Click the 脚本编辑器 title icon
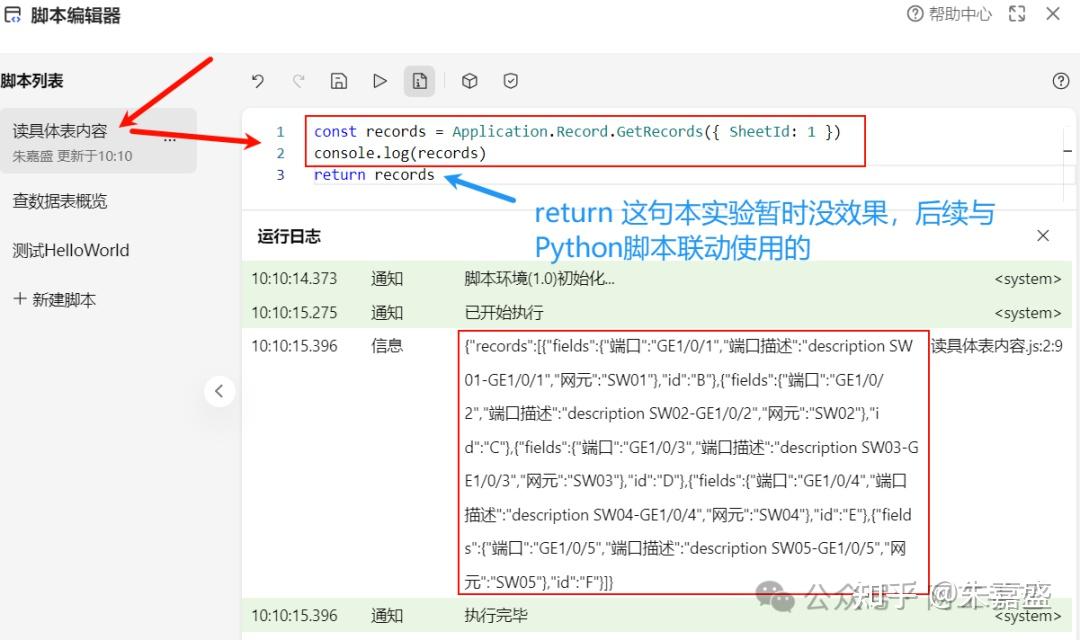Viewport: 1080px width, 640px height. pyautogui.click(x=12, y=14)
